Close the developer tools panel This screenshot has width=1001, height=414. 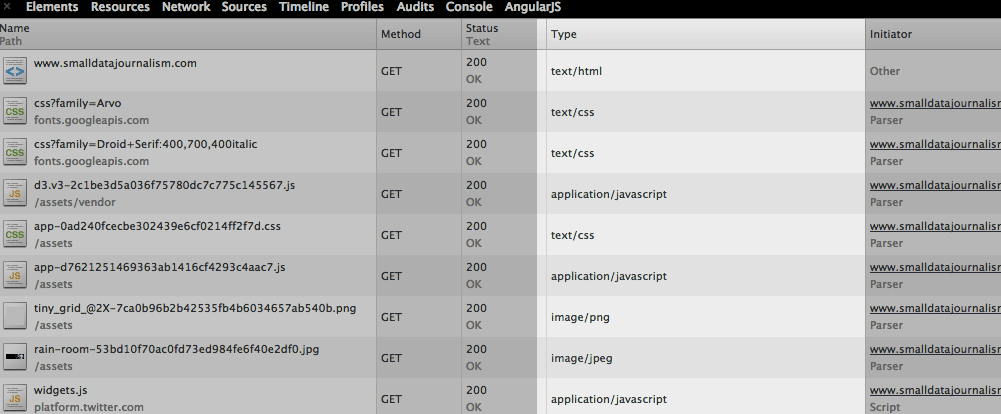(x=7, y=7)
